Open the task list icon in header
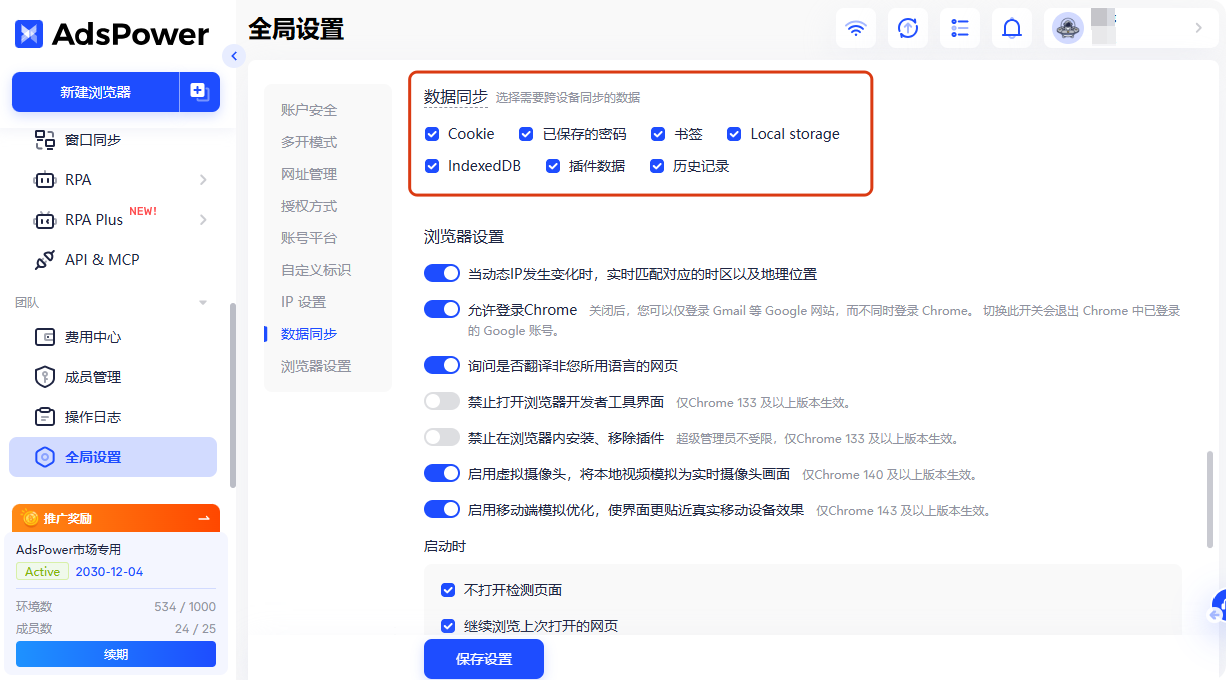The height and width of the screenshot is (680, 1226). tap(960, 28)
